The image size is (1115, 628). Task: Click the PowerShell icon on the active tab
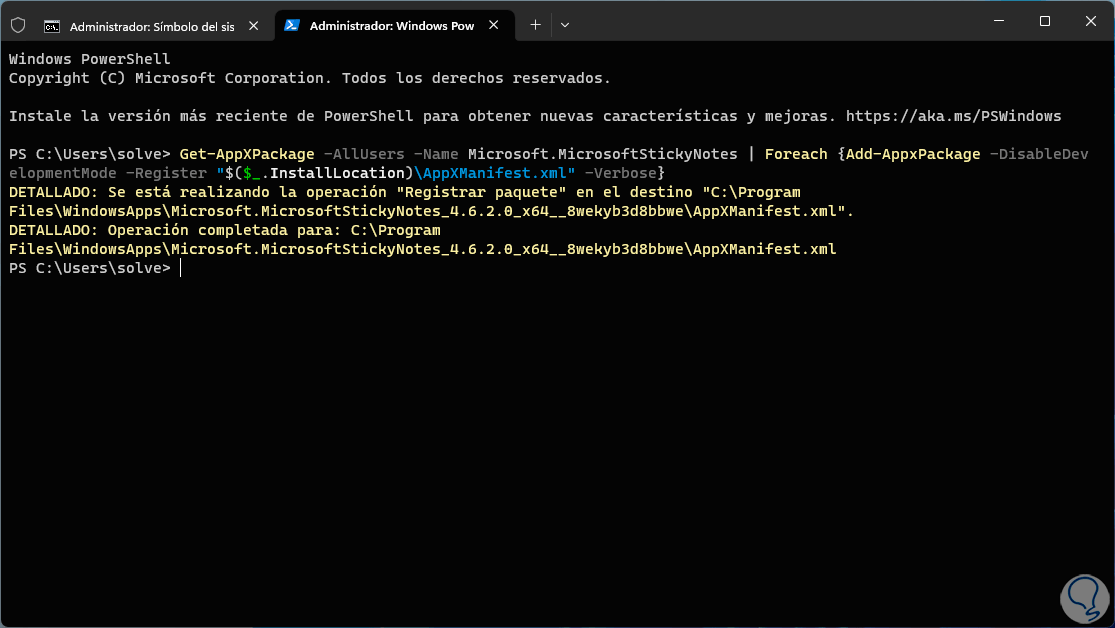[292, 25]
